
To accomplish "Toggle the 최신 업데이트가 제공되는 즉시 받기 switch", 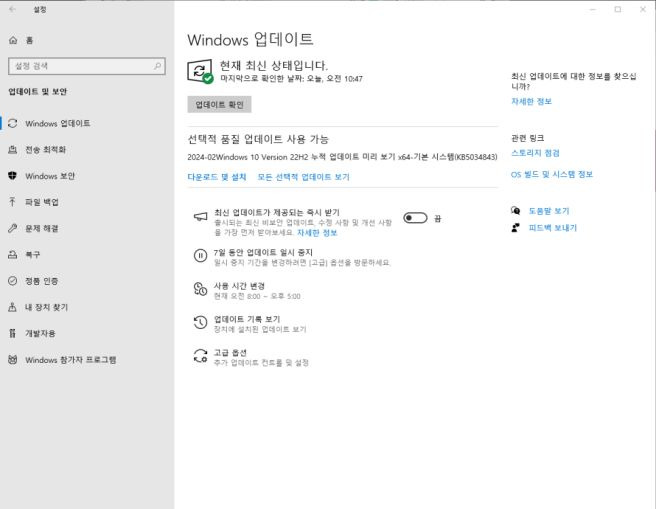I will [x=415, y=218].
